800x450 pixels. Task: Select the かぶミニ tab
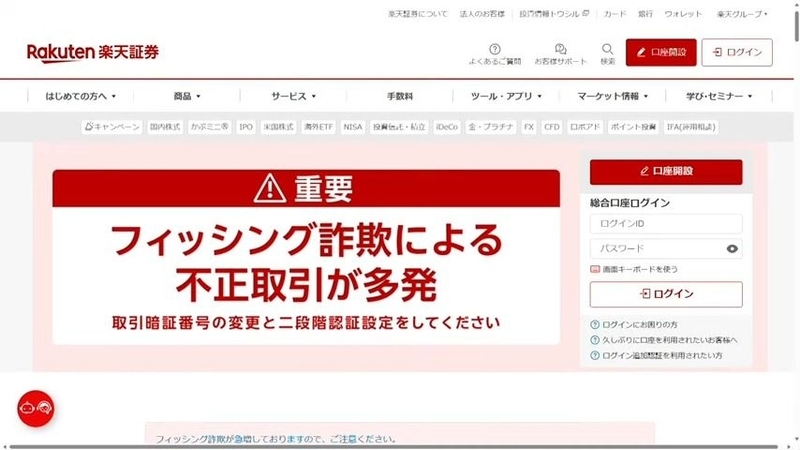pyautogui.click(x=209, y=127)
